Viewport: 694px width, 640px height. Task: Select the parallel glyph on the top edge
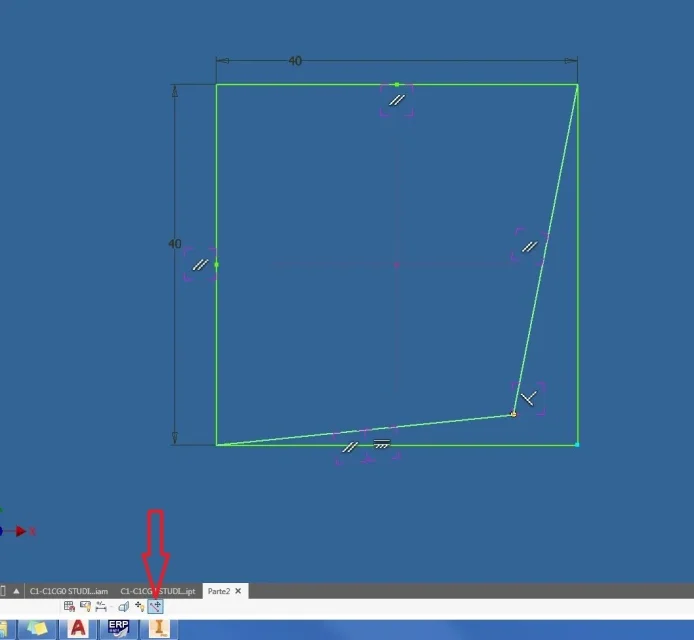click(x=397, y=100)
